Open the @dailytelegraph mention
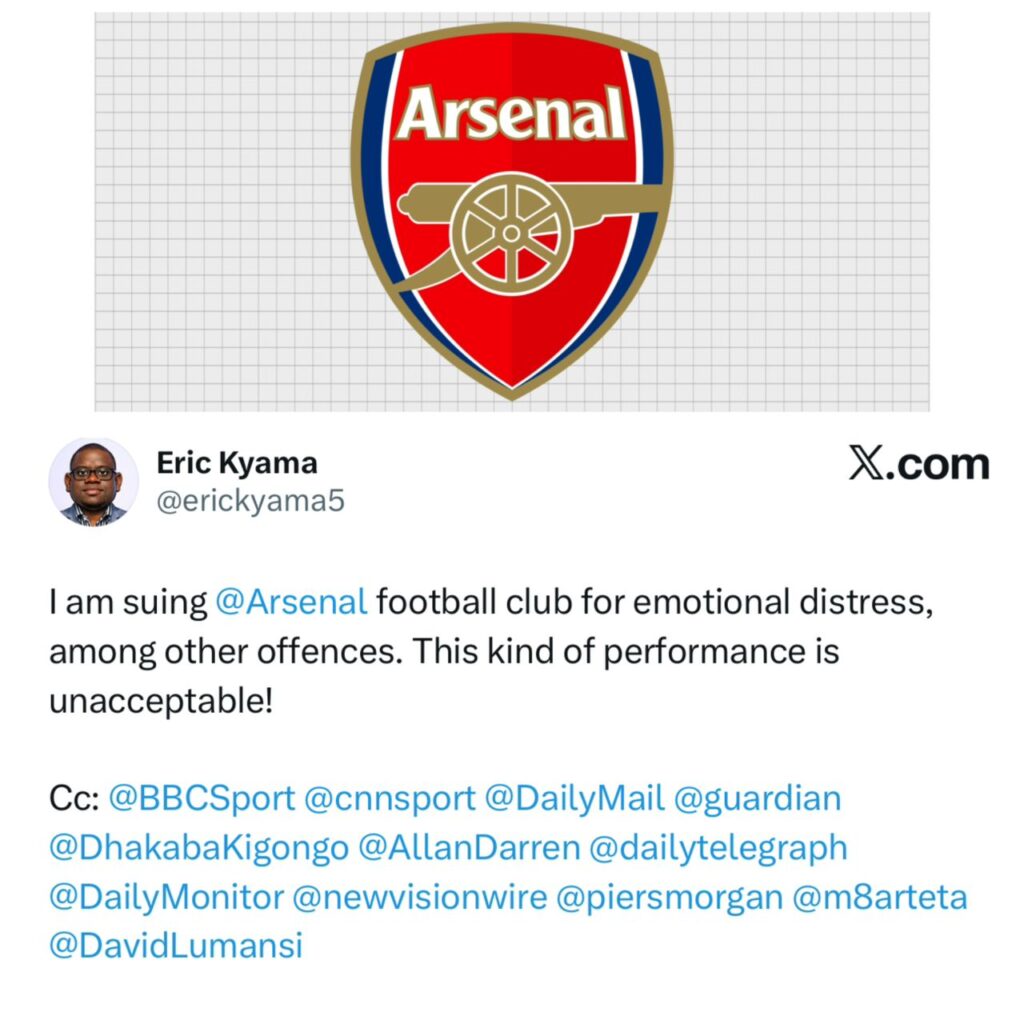The width and height of the screenshot is (1024, 1024). click(x=718, y=847)
